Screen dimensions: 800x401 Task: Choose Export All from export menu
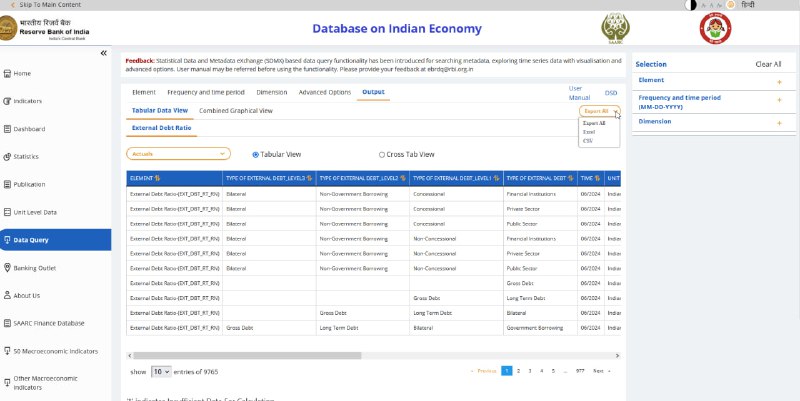pyautogui.click(x=594, y=123)
